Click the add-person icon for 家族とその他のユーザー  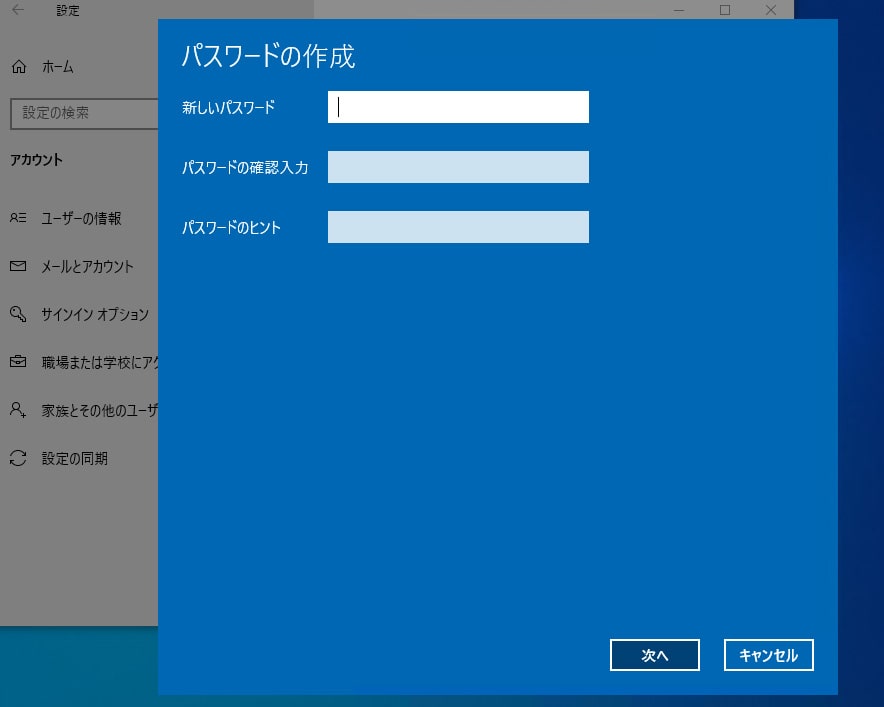(x=18, y=409)
